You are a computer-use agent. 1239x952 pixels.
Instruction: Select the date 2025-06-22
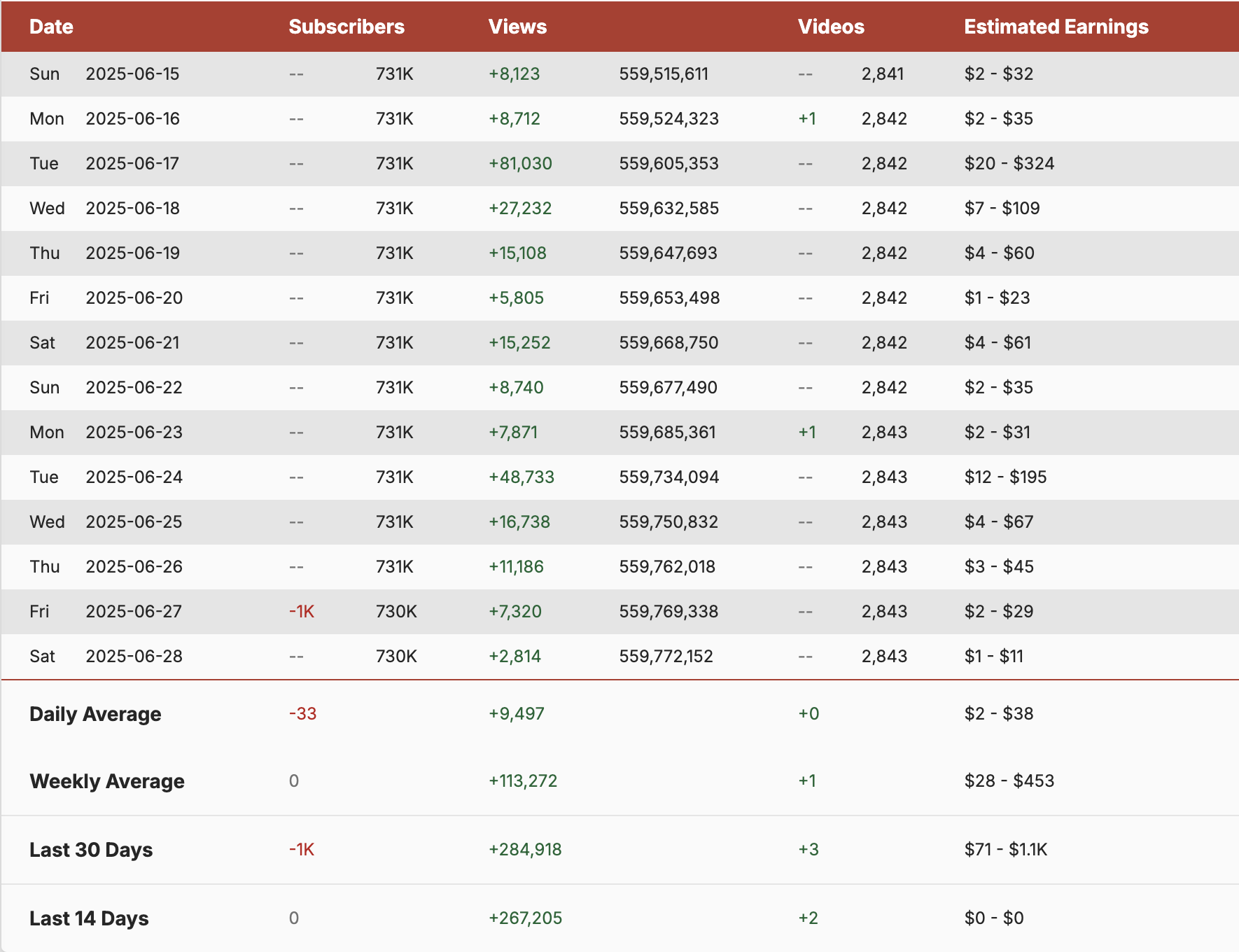(134, 388)
